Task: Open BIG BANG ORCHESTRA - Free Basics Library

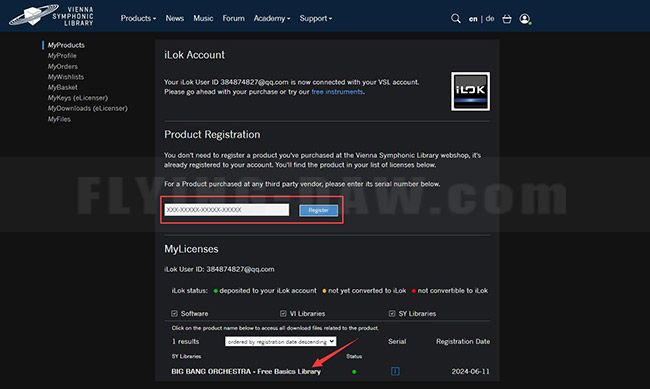Action: click(x=246, y=372)
